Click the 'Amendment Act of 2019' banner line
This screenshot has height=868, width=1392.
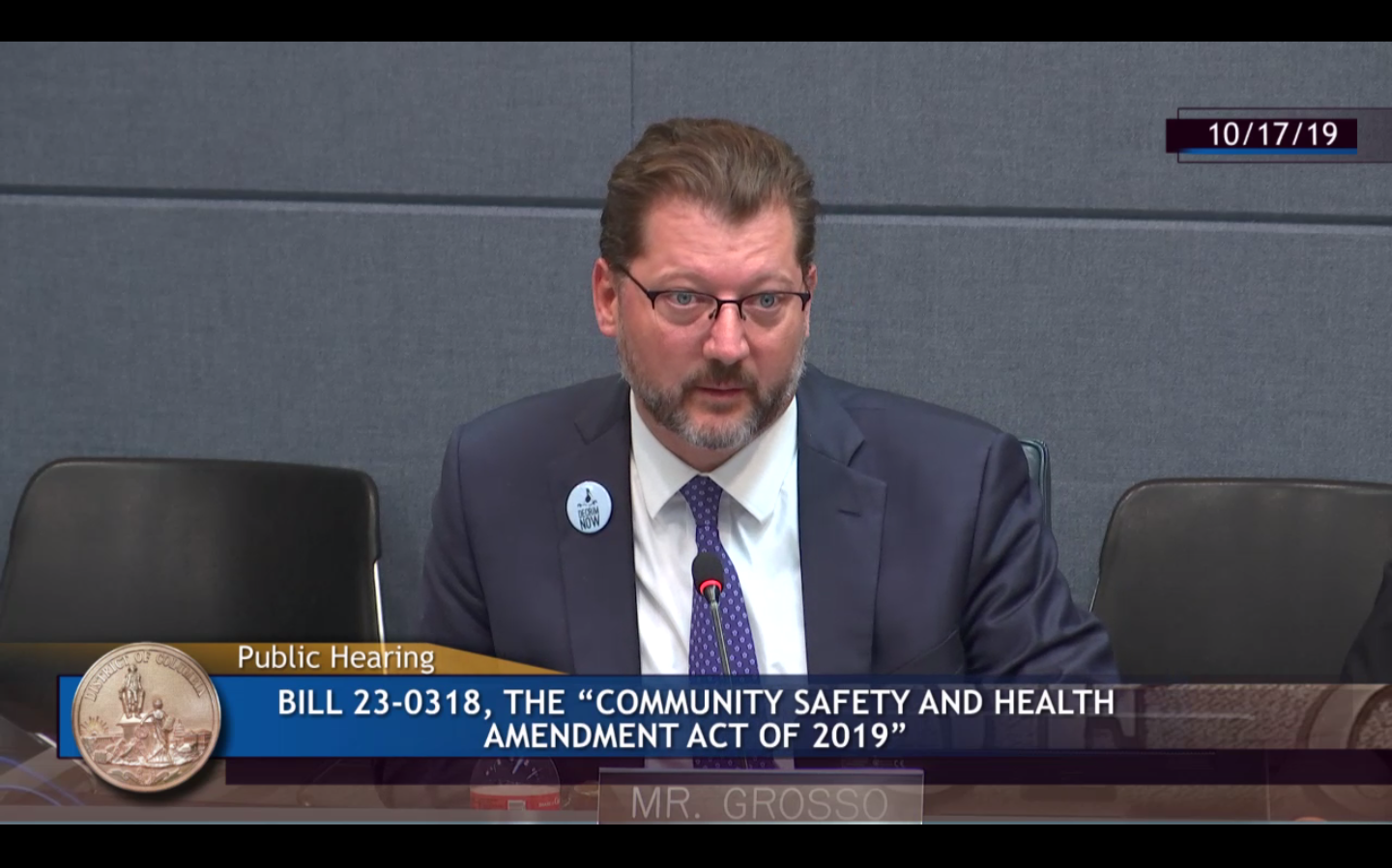(695, 737)
